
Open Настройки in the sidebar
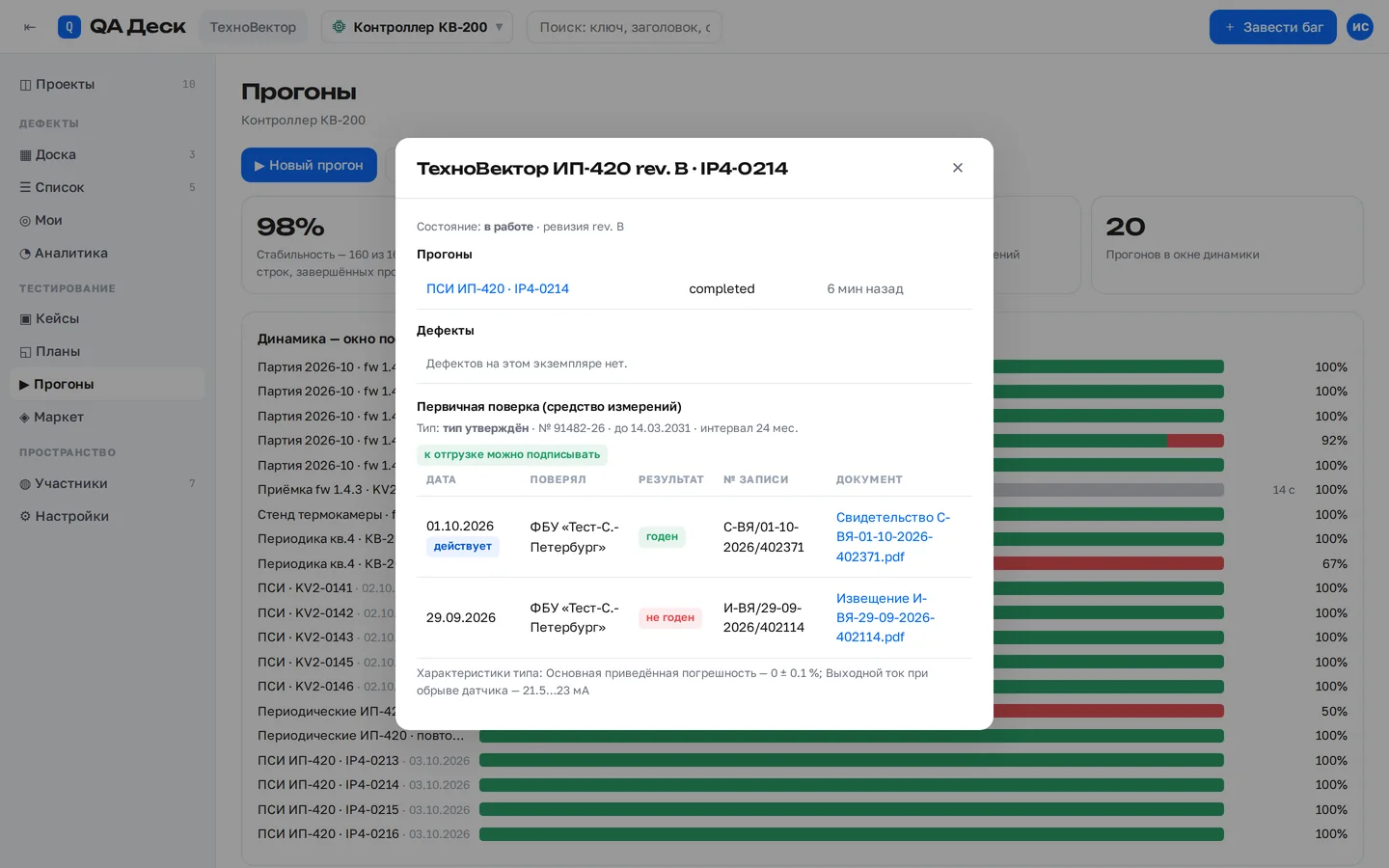(x=108, y=516)
